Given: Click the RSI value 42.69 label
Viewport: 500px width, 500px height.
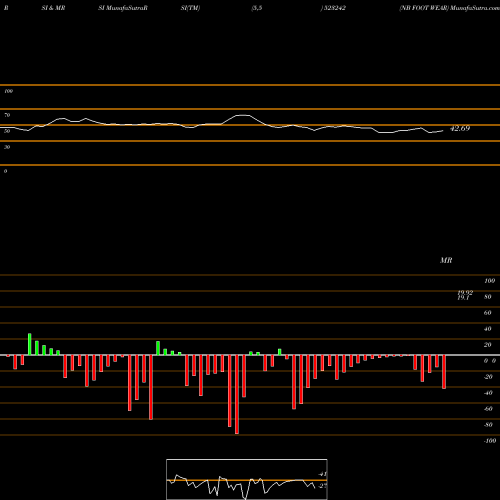Looking at the screenshot, I should tap(460, 128).
